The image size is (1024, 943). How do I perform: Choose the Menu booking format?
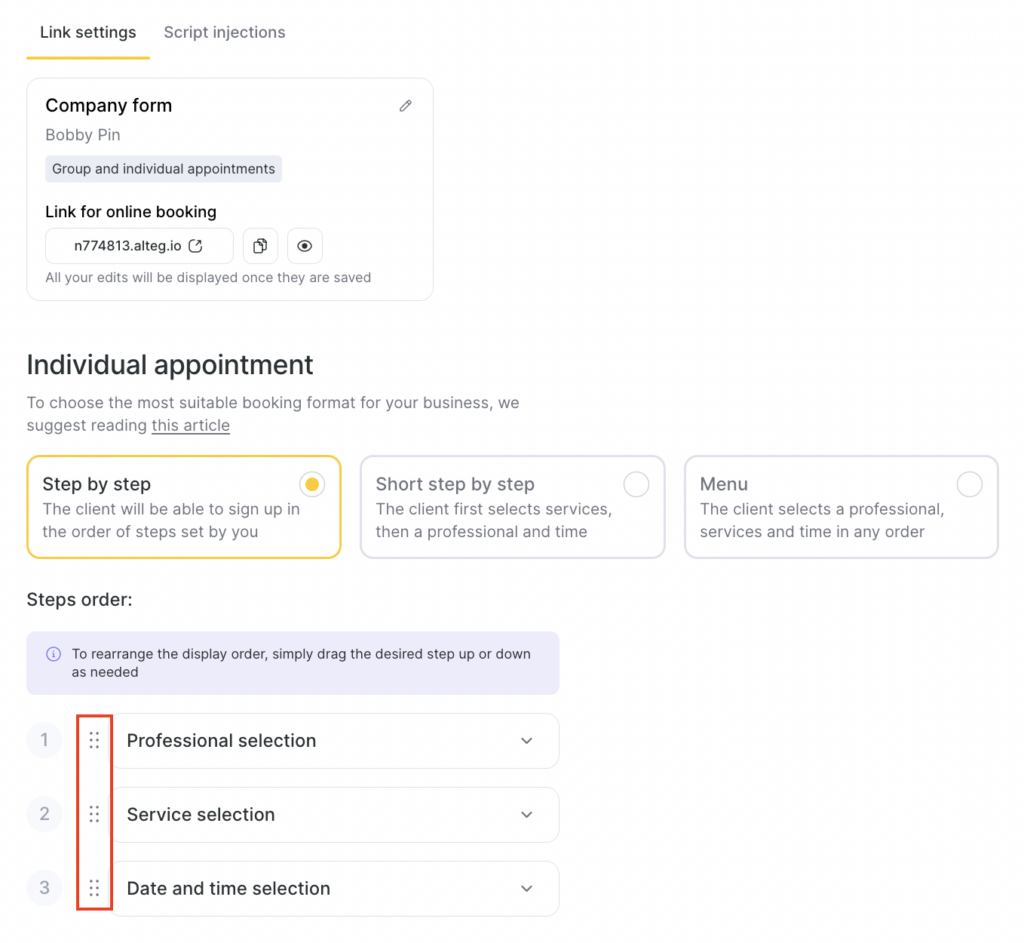click(x=969, y=485)
